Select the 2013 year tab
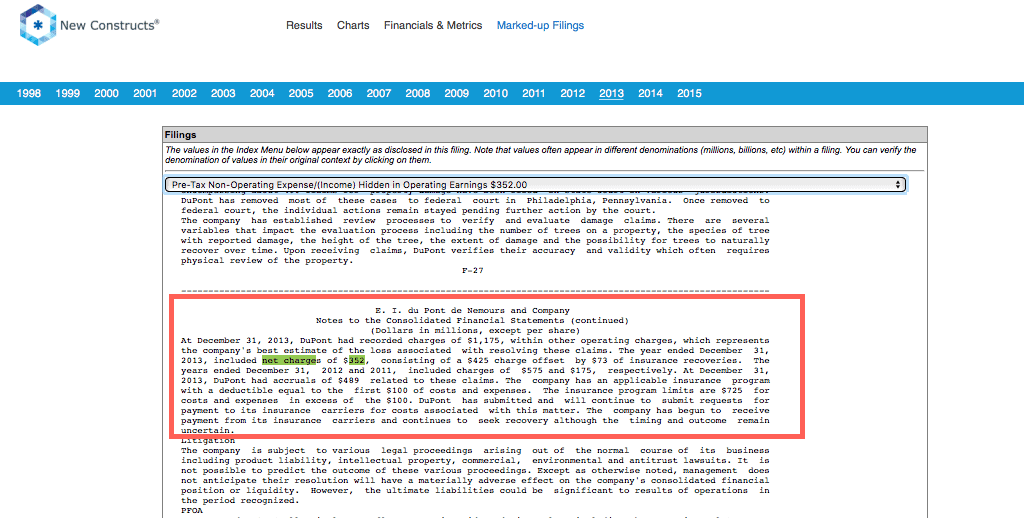 [611, 93]
